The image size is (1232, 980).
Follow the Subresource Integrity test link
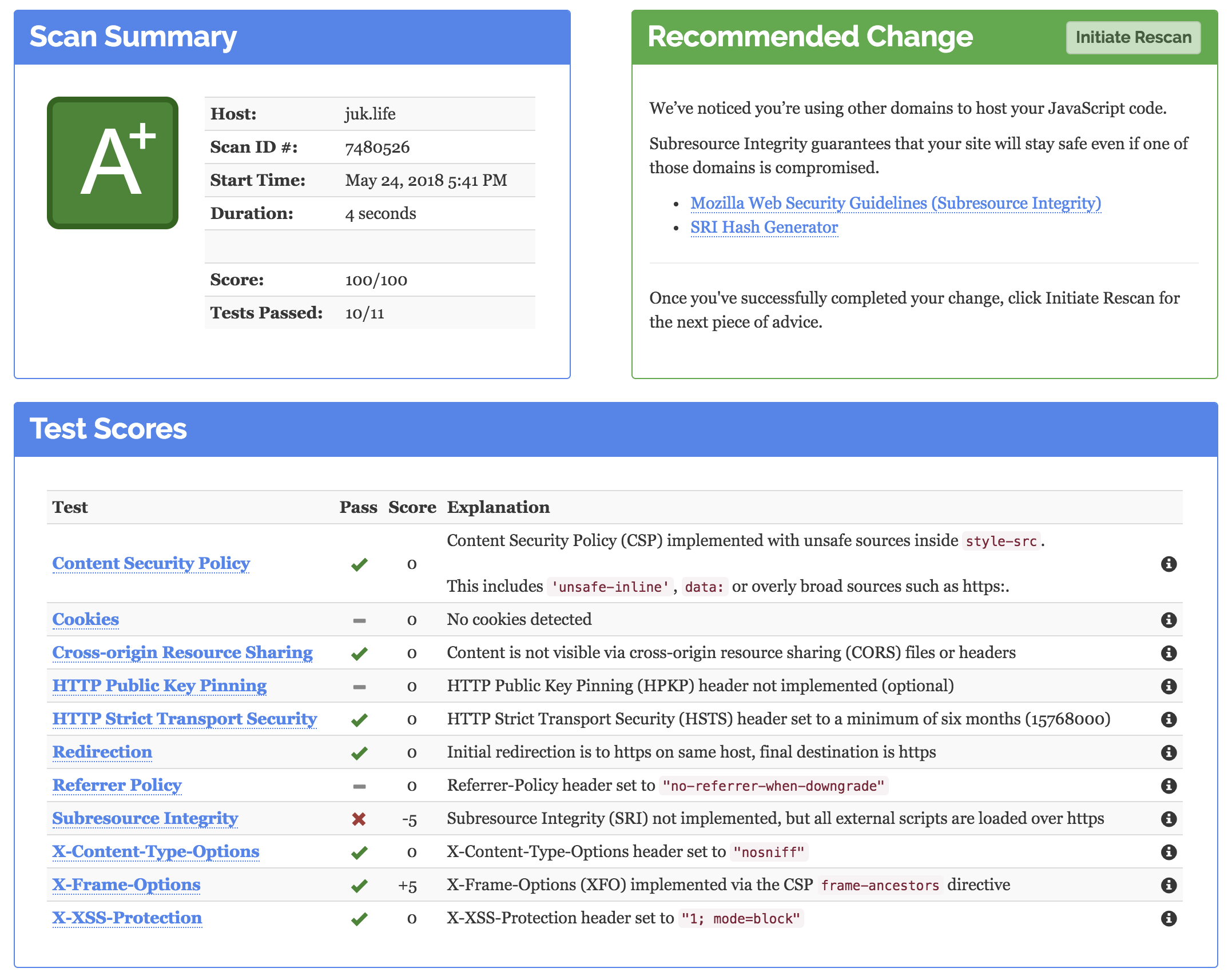[x=145, y=818]
